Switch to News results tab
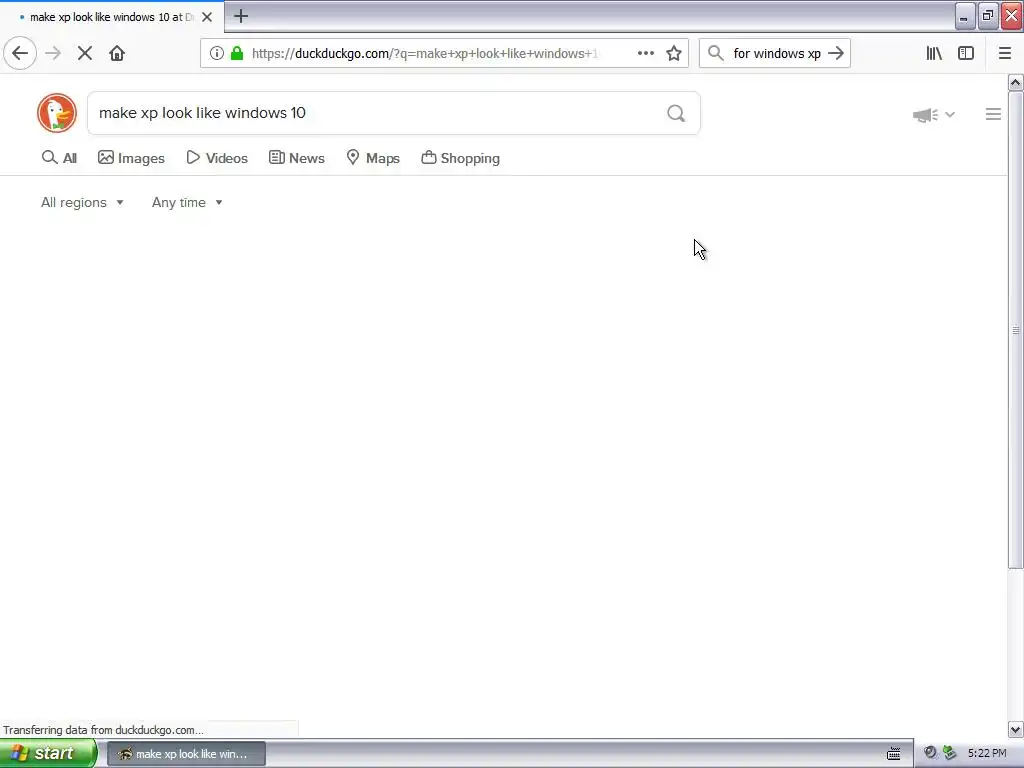Image resolution: width=1024 pixels, height=768 pixels. click(x=296, y=158)
